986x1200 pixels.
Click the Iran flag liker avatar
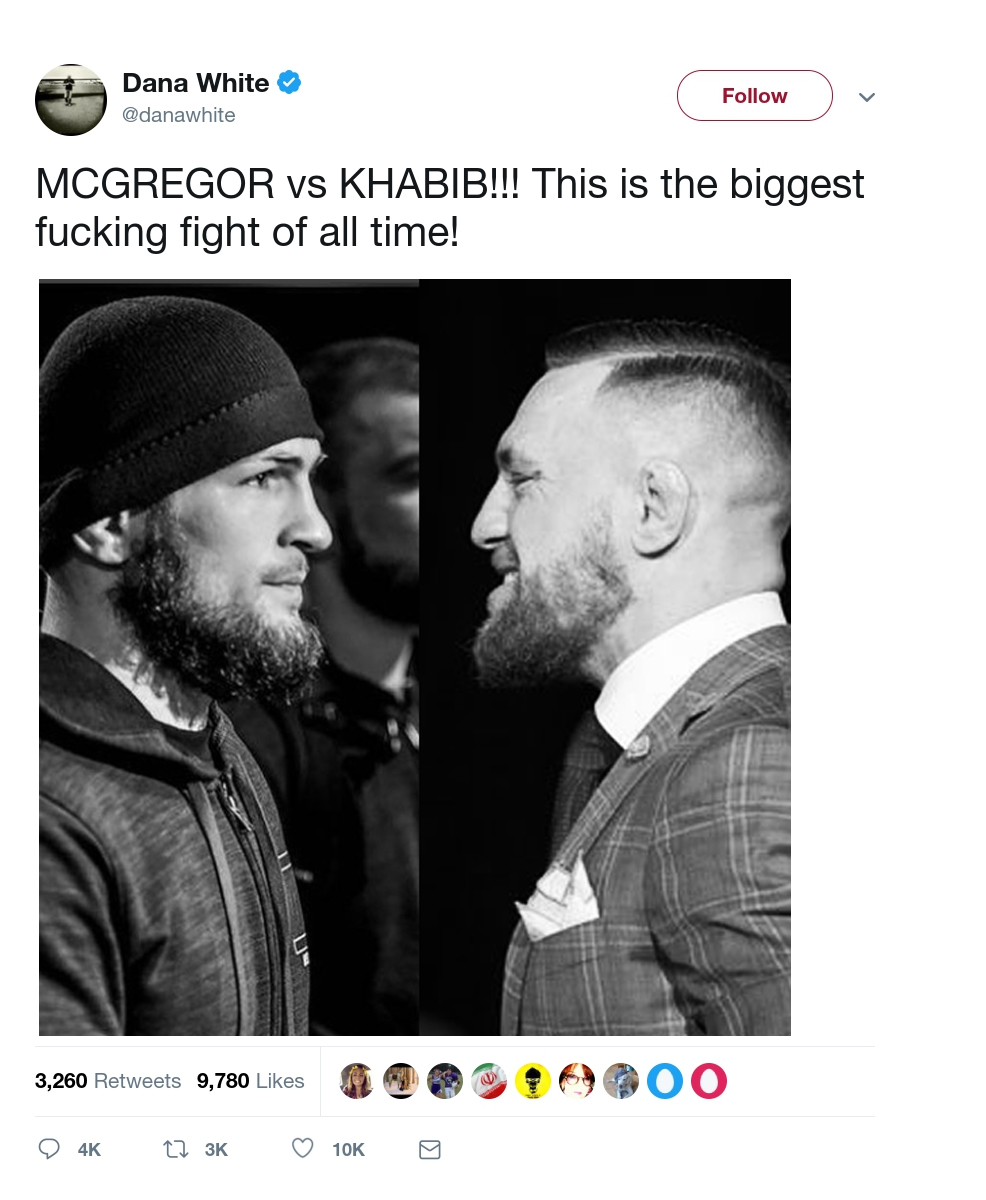coord(489,1081)
